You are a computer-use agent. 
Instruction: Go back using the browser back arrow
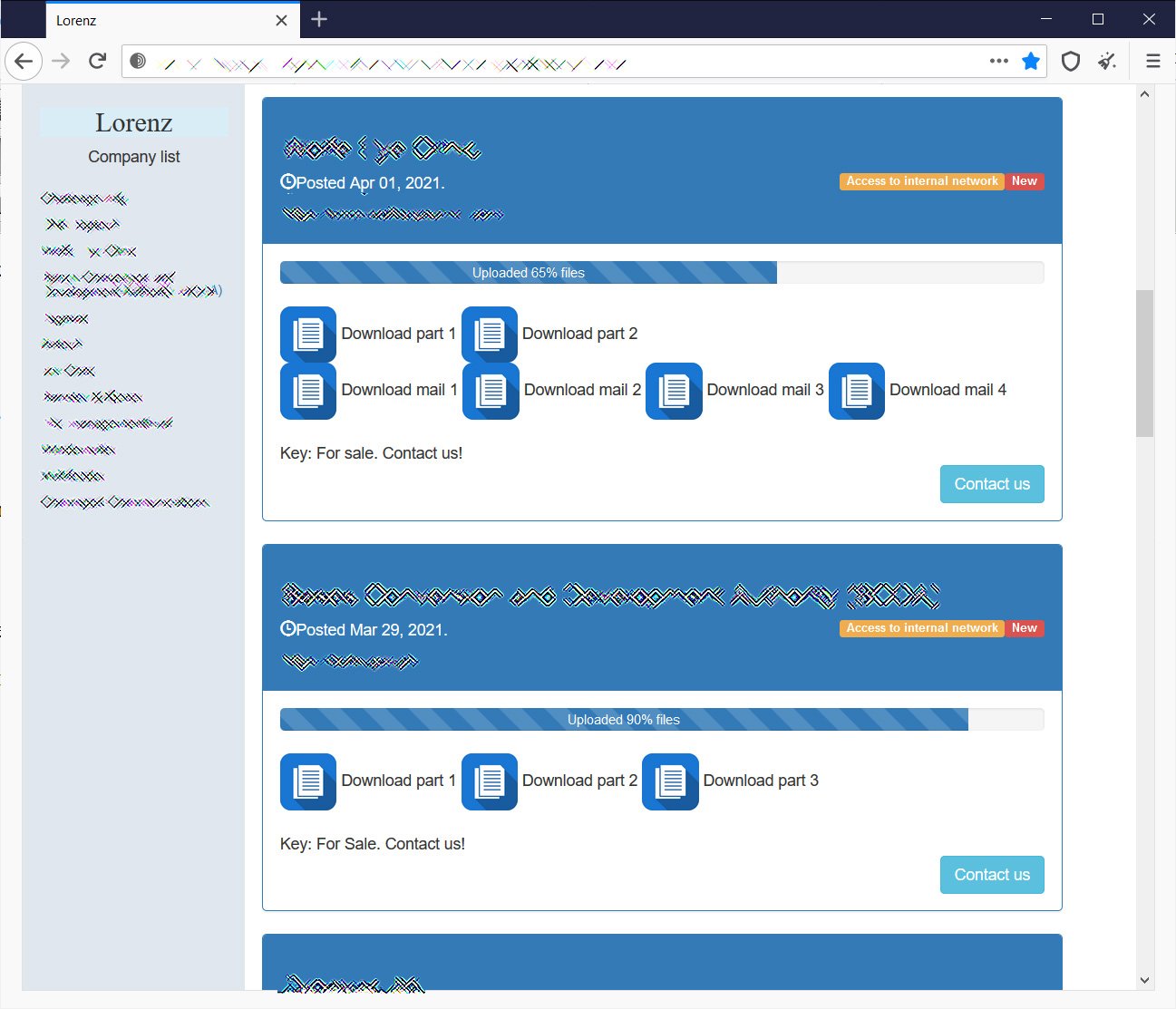click(x=24, y=61)
